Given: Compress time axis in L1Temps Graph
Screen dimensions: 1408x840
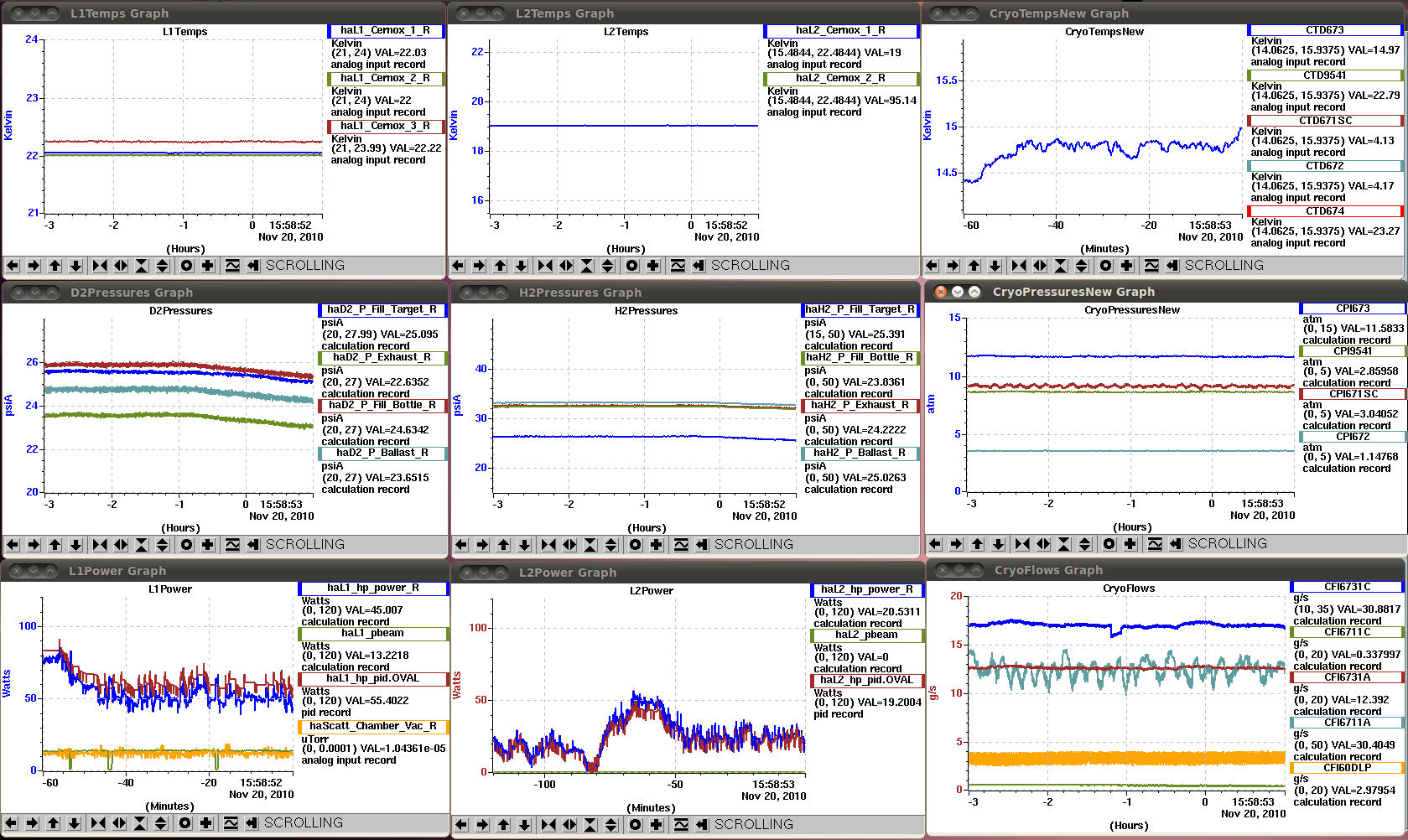Looking at the screenshot, I should tap(100, 266).
